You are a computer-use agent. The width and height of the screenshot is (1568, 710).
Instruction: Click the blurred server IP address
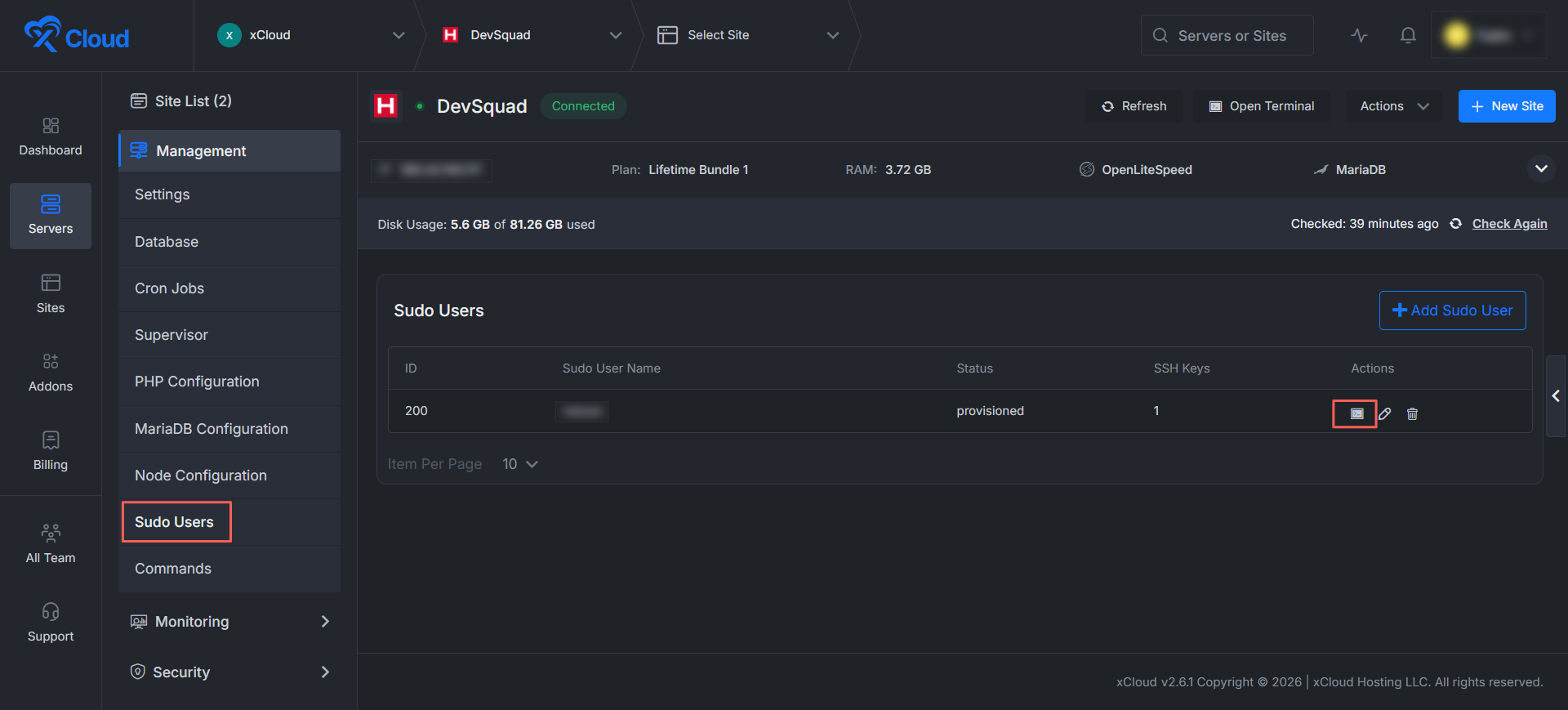(x=431, y=170)
